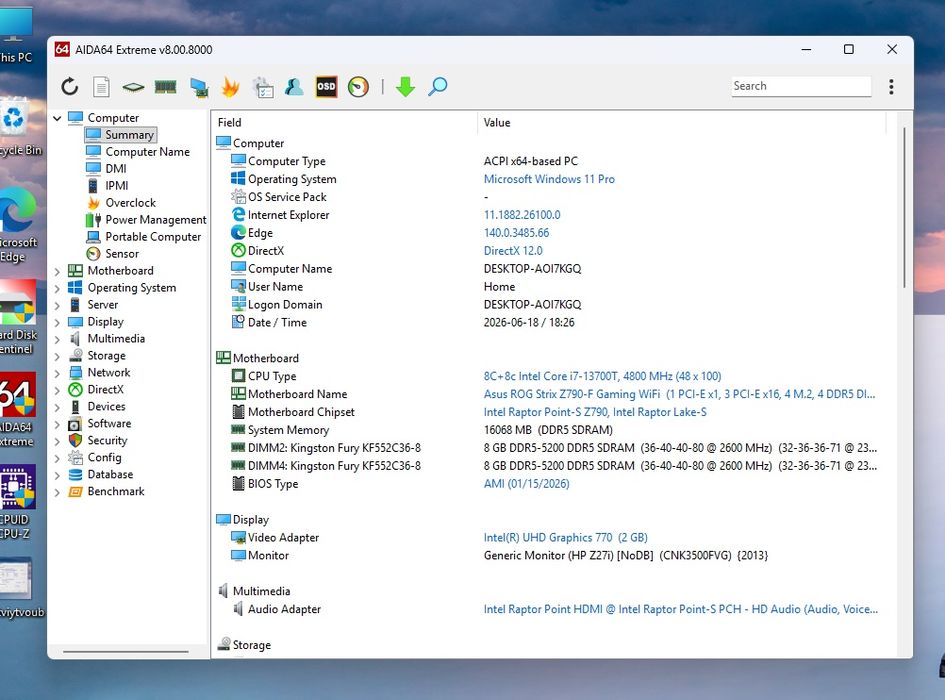The height and width of the screenshot is (700, 945).
Task: Open the Edge version 140.0.3485.66 link
Action: coord(516,233)
